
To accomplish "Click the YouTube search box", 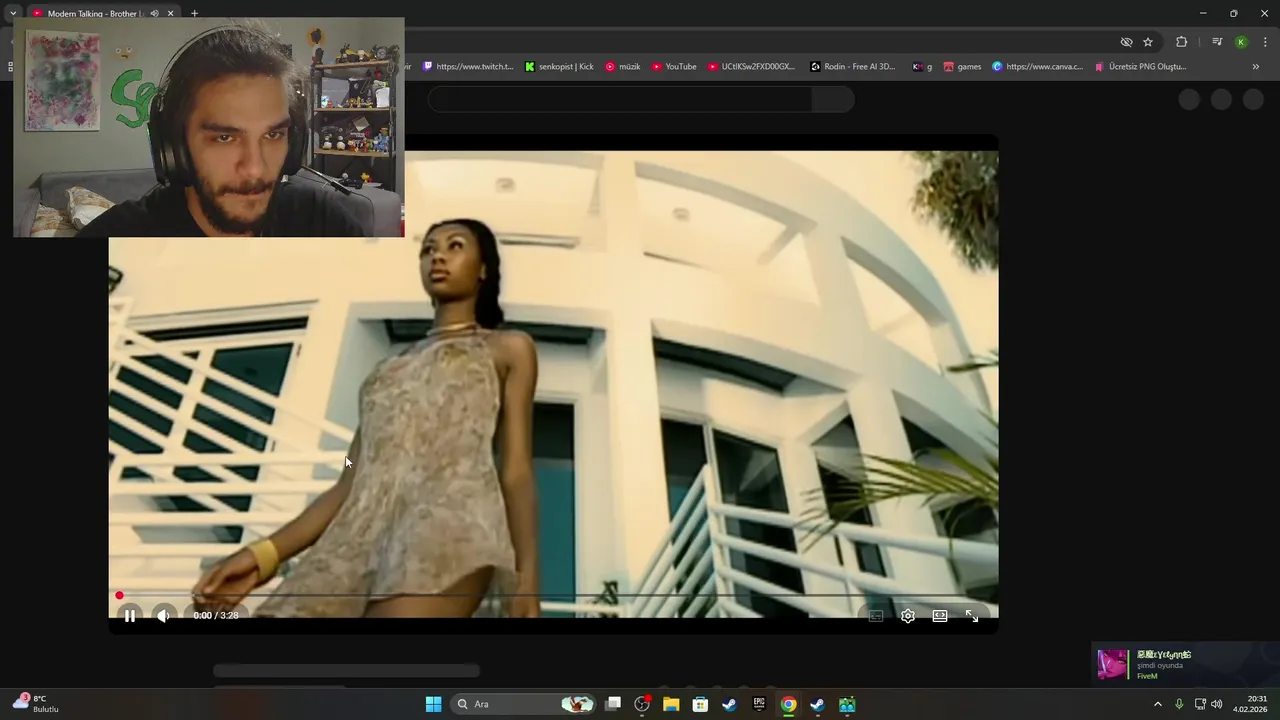I will (619, 99).
